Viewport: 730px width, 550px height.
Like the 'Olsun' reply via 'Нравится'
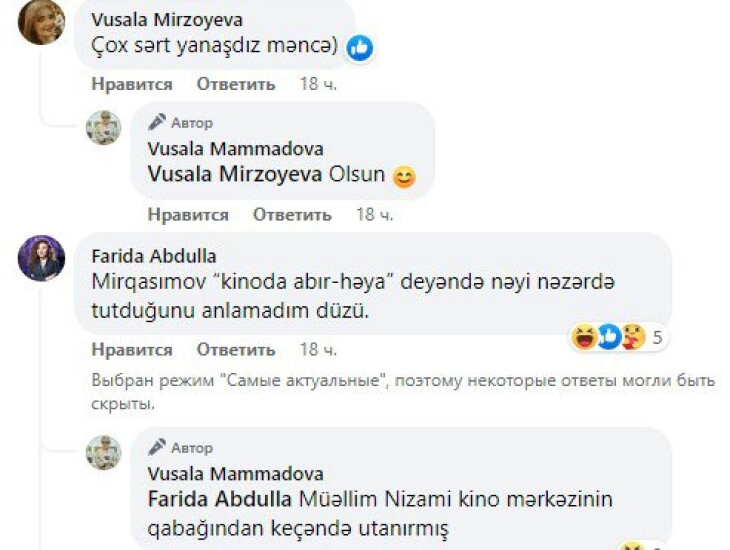tap(188, 215)
